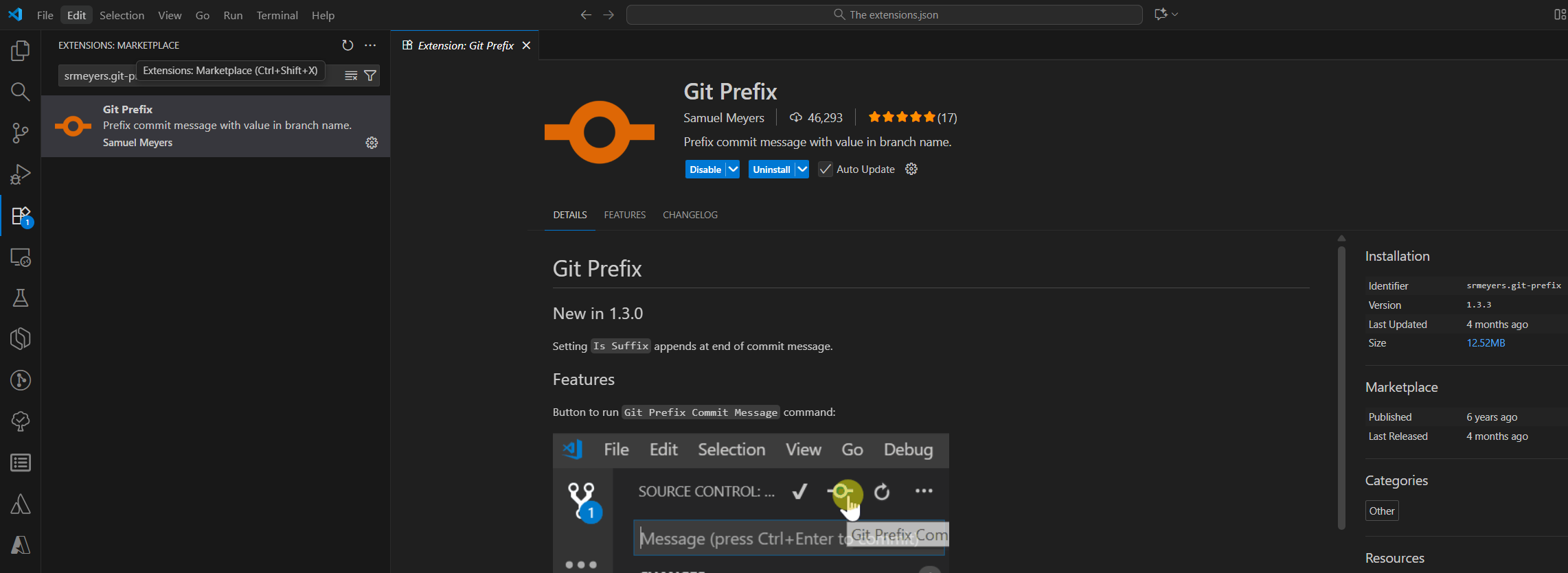Toggle the Auto Update checkbox
This screenshot has height=573, width=1568.
pyautogui.click(x=826, y=169)
